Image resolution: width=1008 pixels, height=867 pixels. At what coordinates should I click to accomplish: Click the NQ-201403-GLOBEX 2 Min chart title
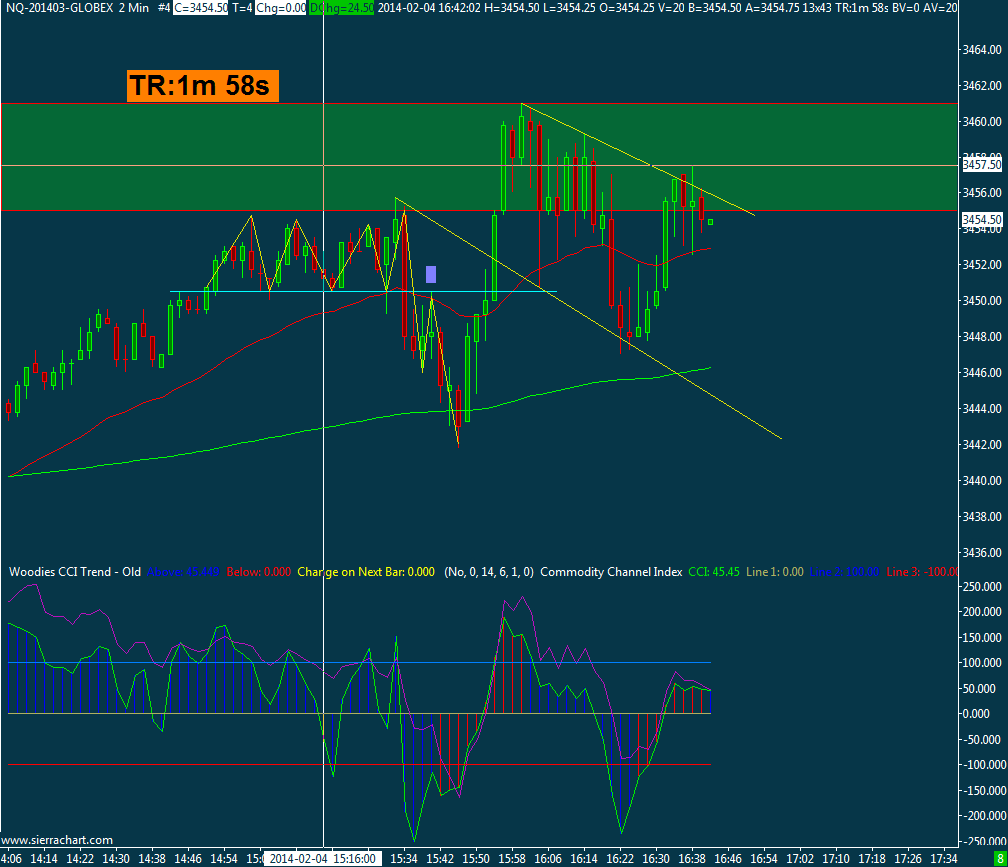pyautogui.click(x=77, y=8)
